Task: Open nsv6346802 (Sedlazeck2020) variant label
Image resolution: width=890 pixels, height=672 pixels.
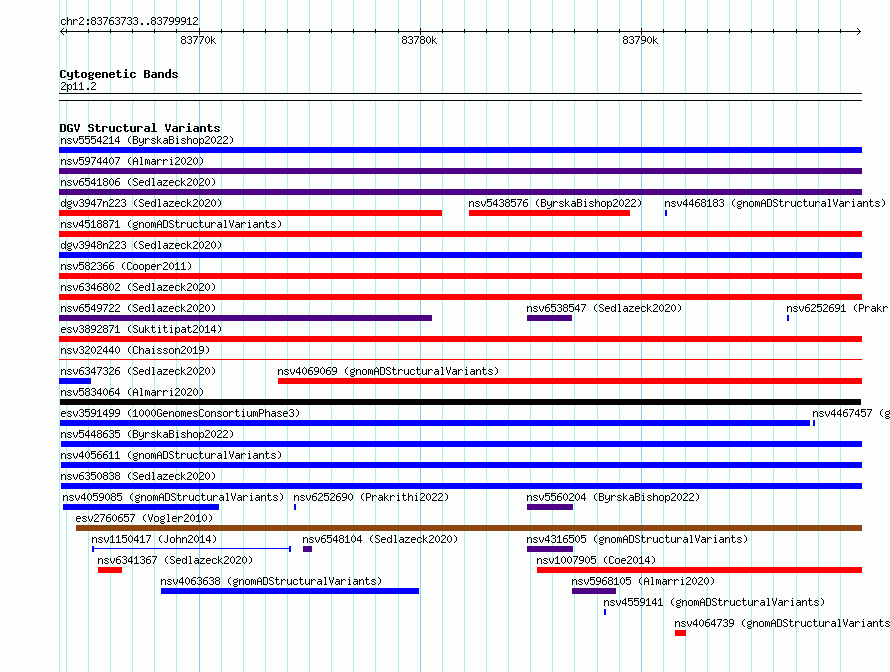Action: (x=138, y=287)
